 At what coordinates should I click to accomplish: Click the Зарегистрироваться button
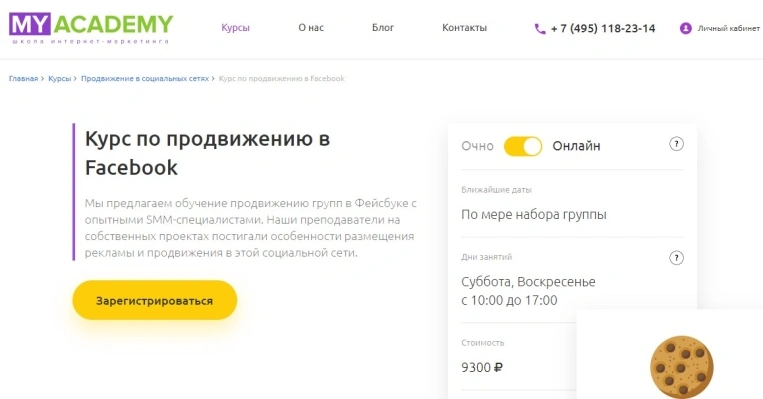[x=155, y=300]
